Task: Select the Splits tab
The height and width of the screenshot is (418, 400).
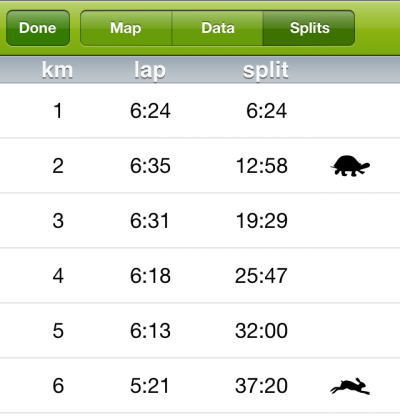Action: (x=309, y=28)
